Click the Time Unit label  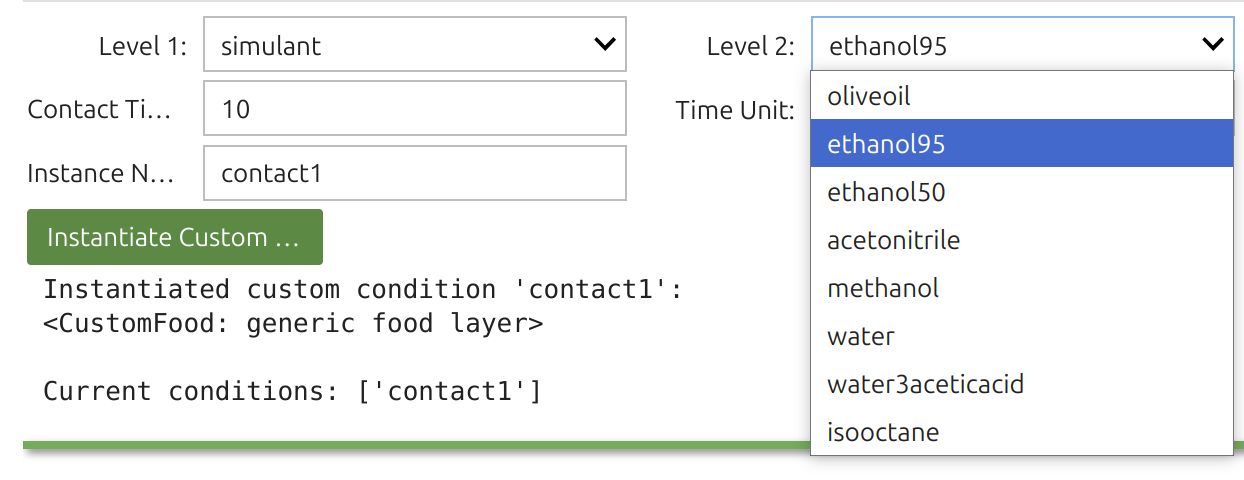[x=735, y=109]
